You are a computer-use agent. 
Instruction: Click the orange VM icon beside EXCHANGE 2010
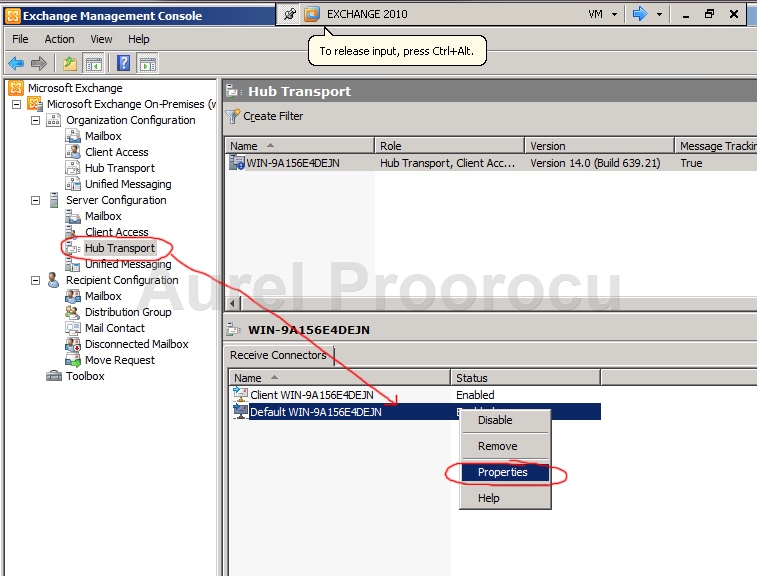[x=312, y=14]
